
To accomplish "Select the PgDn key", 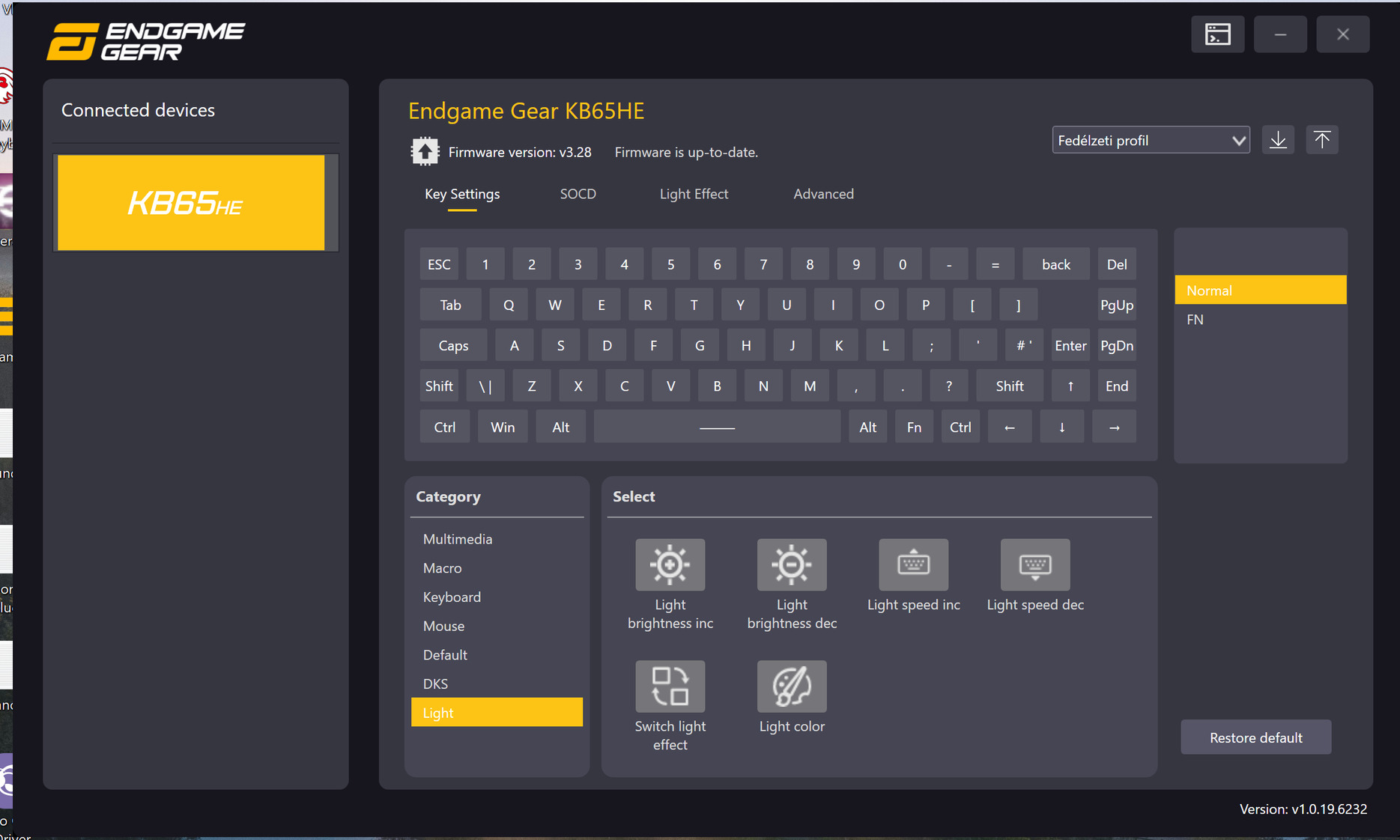I will click(x=1117, y=346).
